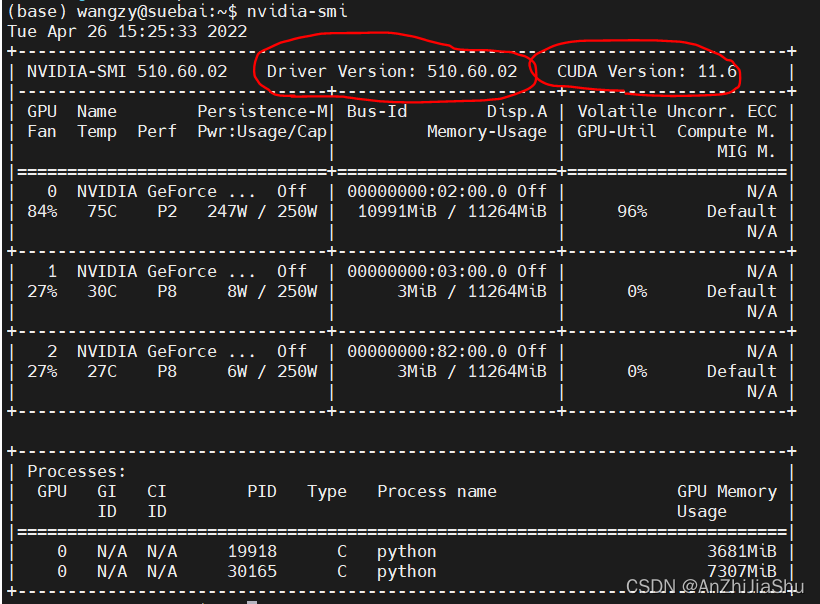820x604 pixels.
Task: Click the Bus-Id column header
Action: [377, 111]
